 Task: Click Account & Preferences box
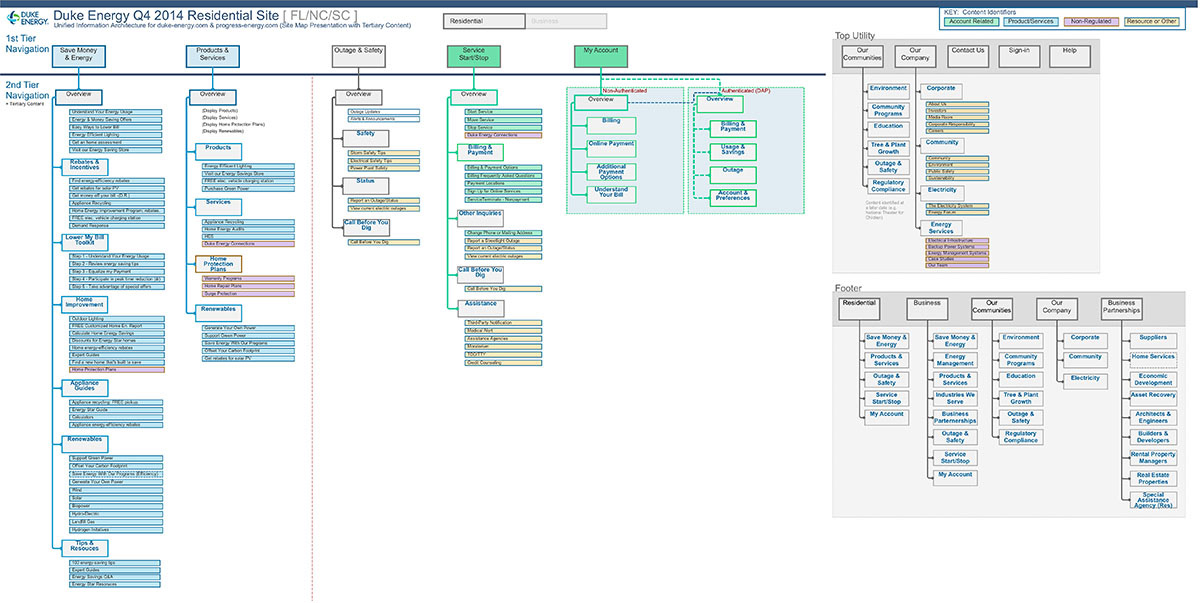click(x=733, y=197)
